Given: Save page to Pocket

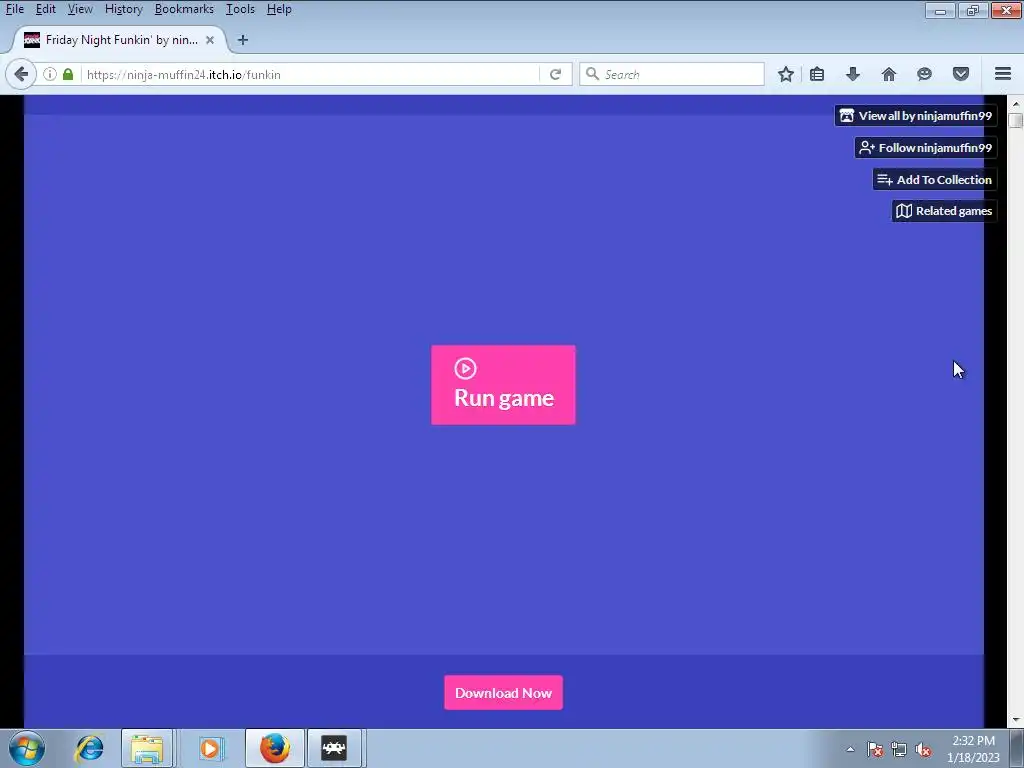Looking at the screenshot, I should [x=961, y=74].
